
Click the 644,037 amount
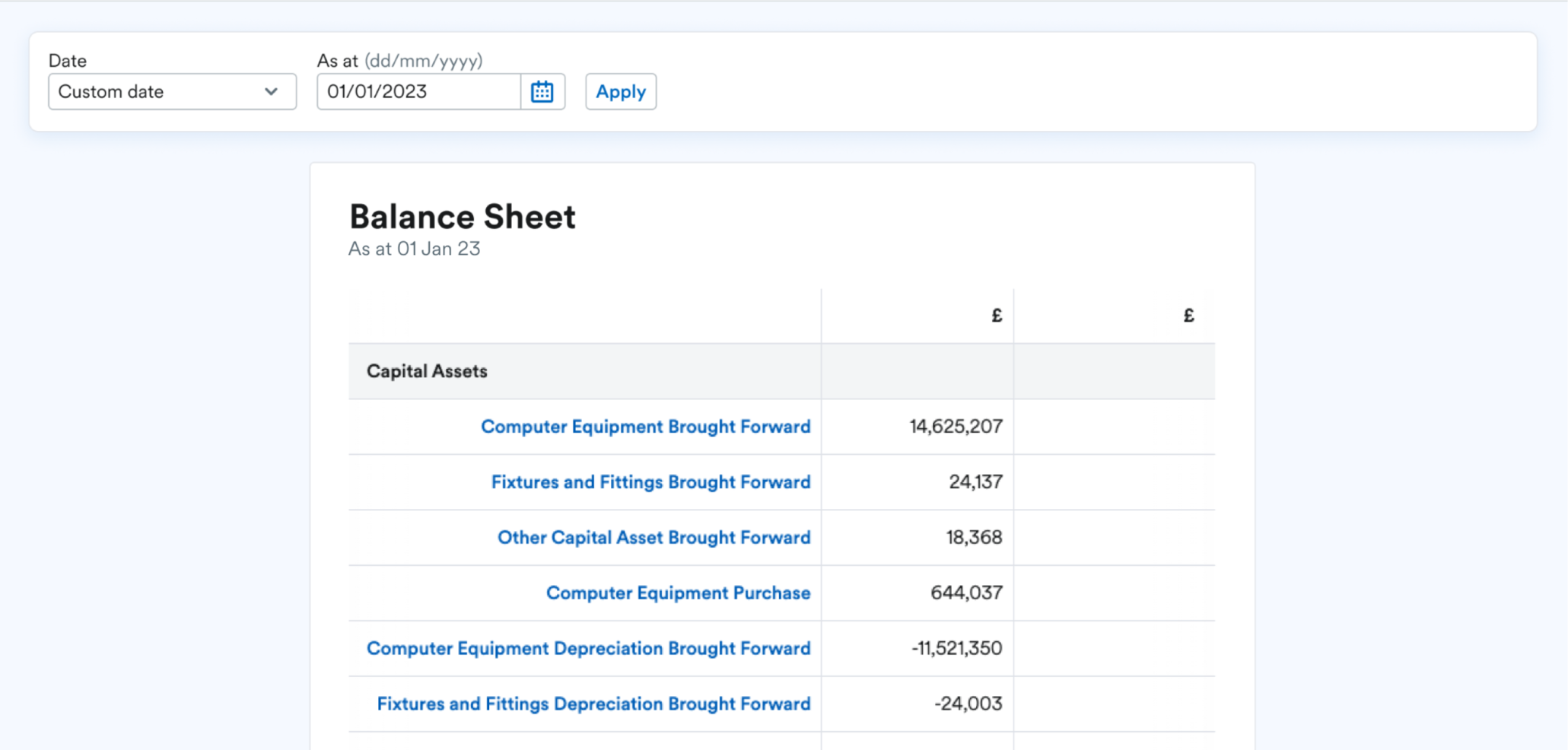click(966, 593)
